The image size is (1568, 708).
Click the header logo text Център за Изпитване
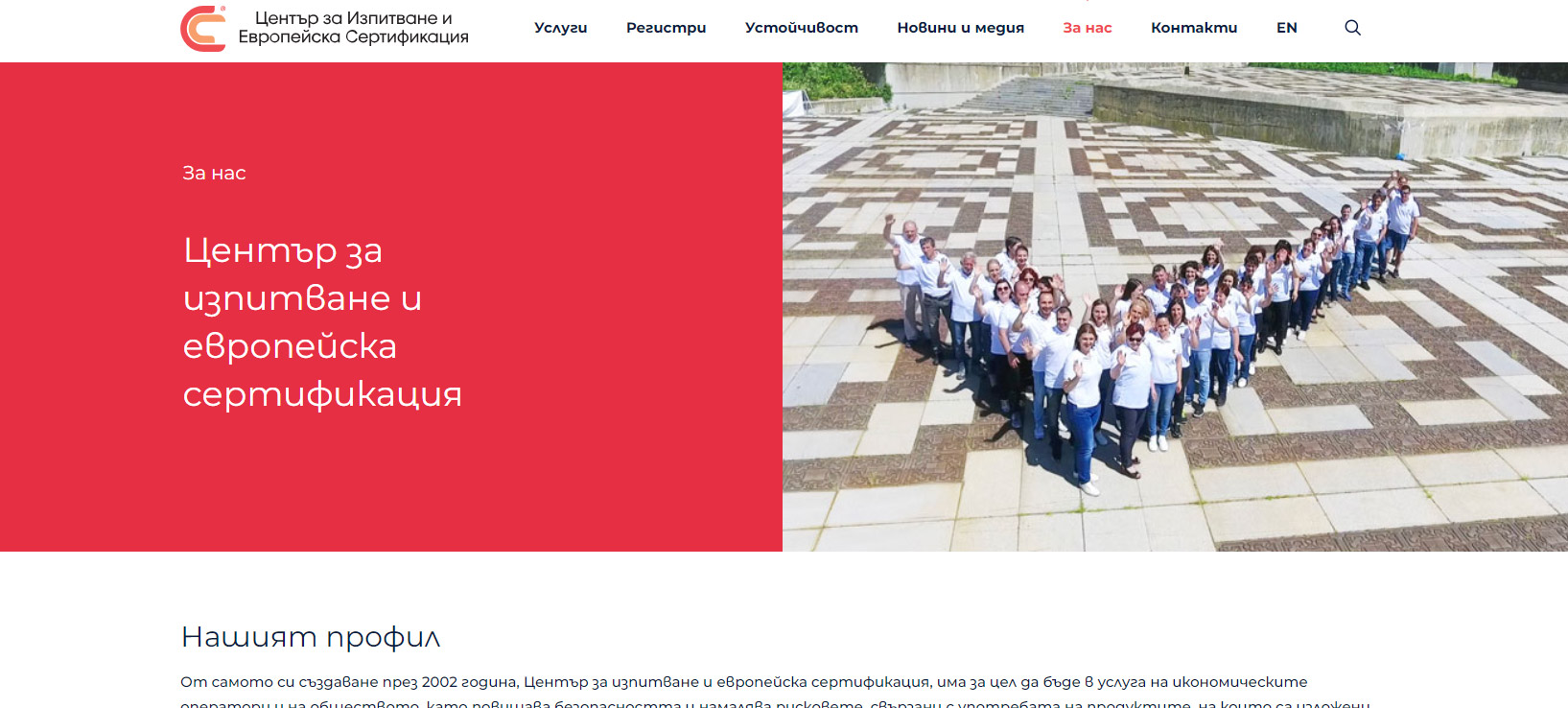[353, 18]
